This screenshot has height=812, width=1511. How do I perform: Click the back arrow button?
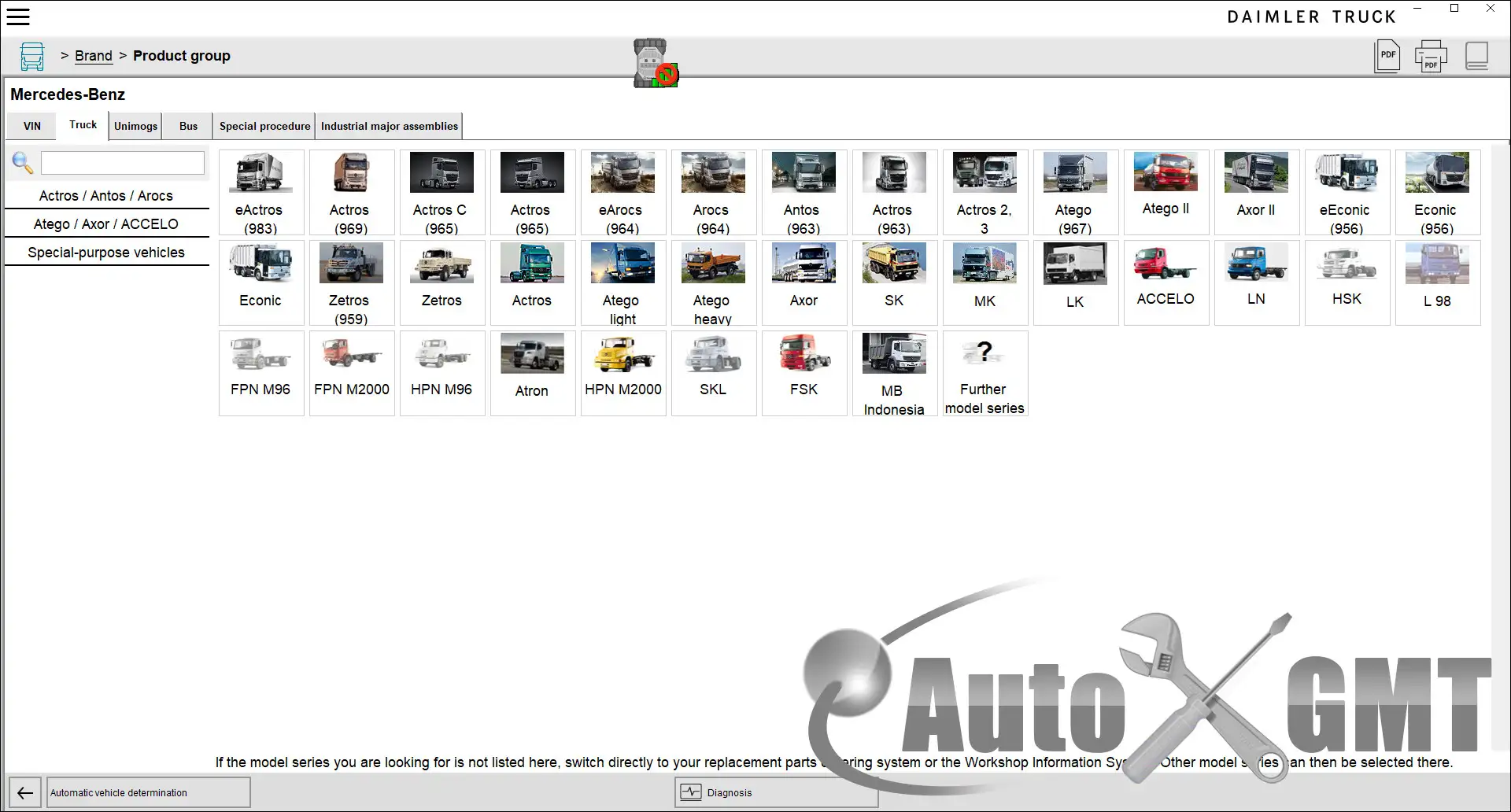25,792
